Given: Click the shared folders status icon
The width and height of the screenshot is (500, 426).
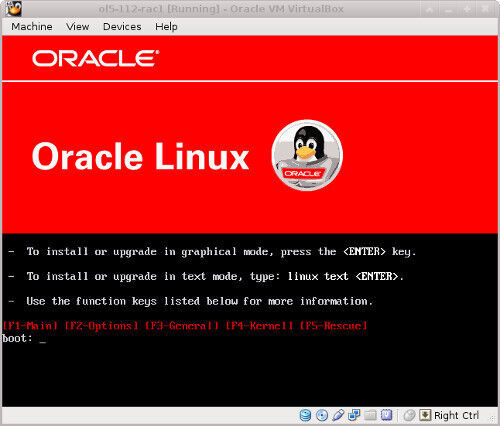Looking at the screenshot, I should [x=370, y=415].
